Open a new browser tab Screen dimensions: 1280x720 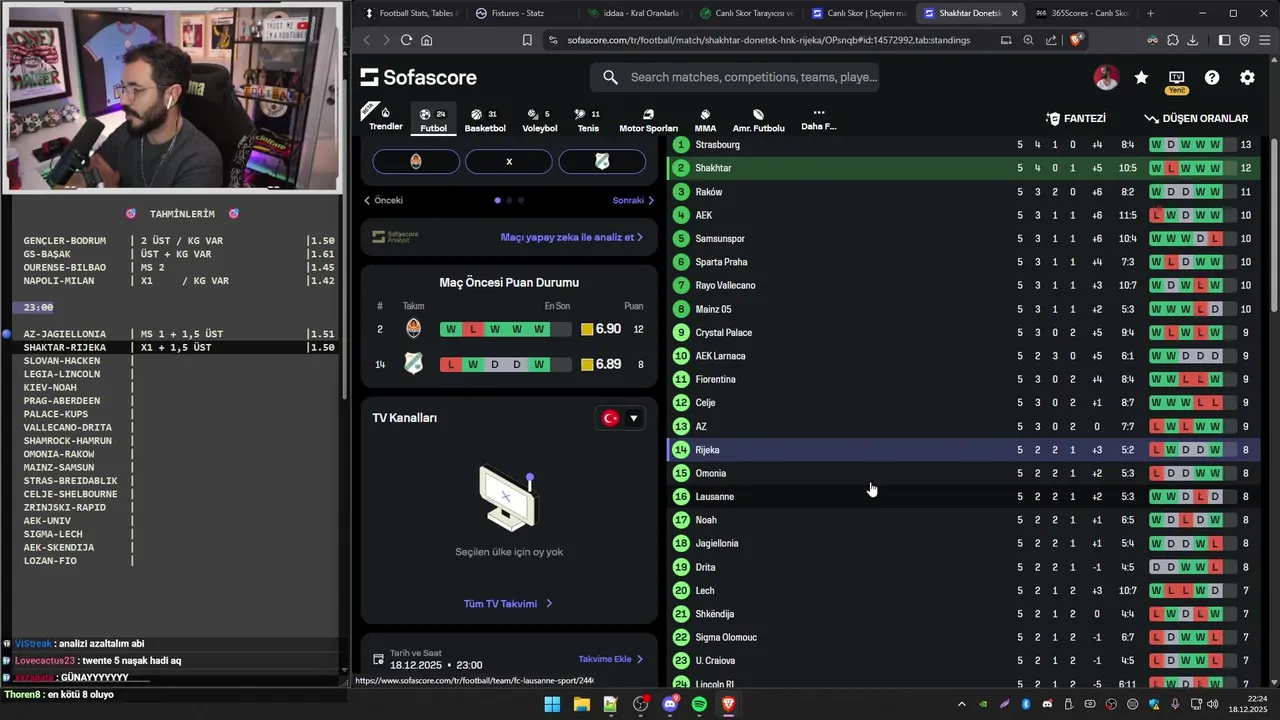click(1150, 13)
